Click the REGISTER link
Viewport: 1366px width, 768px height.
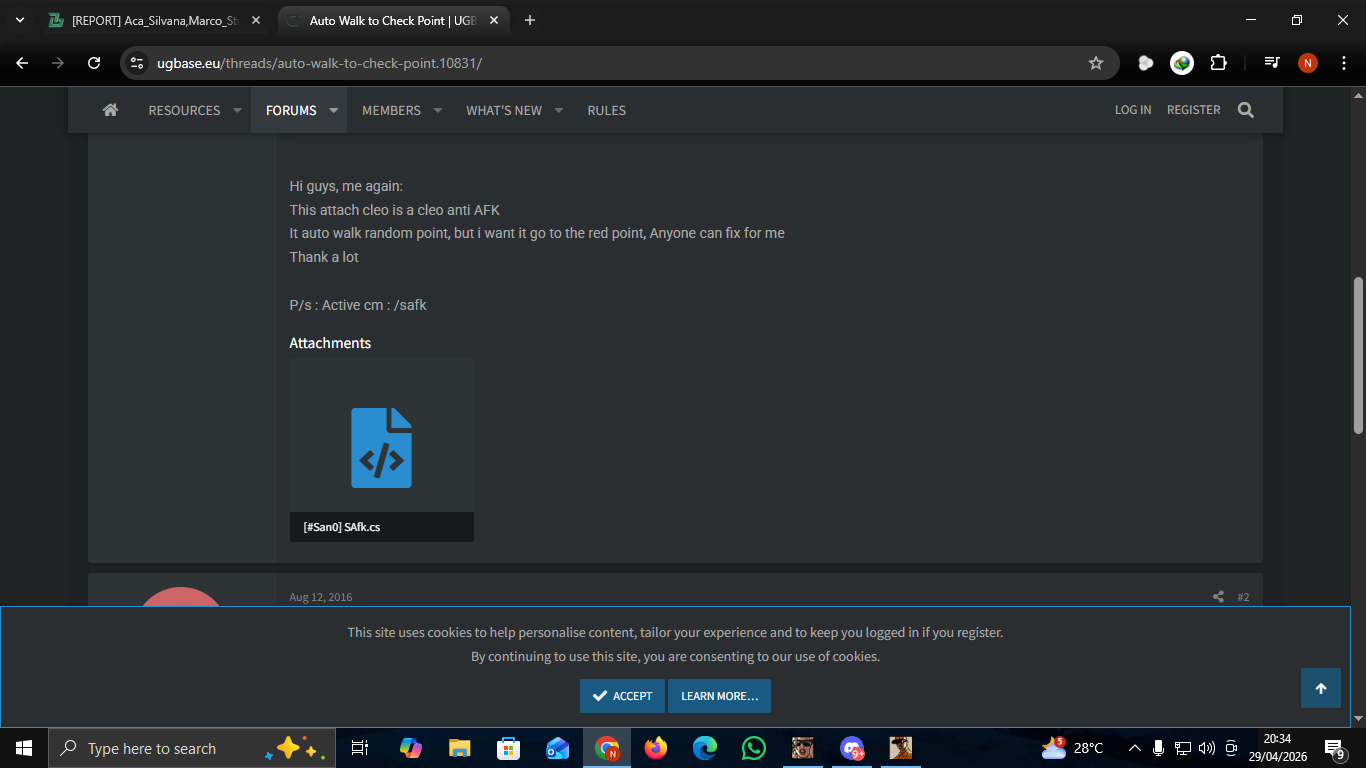point(1193,110)
